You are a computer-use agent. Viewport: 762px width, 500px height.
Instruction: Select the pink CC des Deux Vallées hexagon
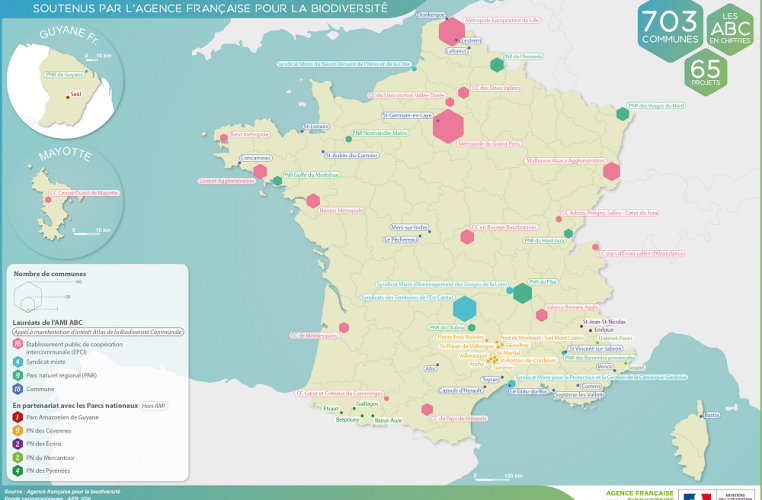coord(463,92)
